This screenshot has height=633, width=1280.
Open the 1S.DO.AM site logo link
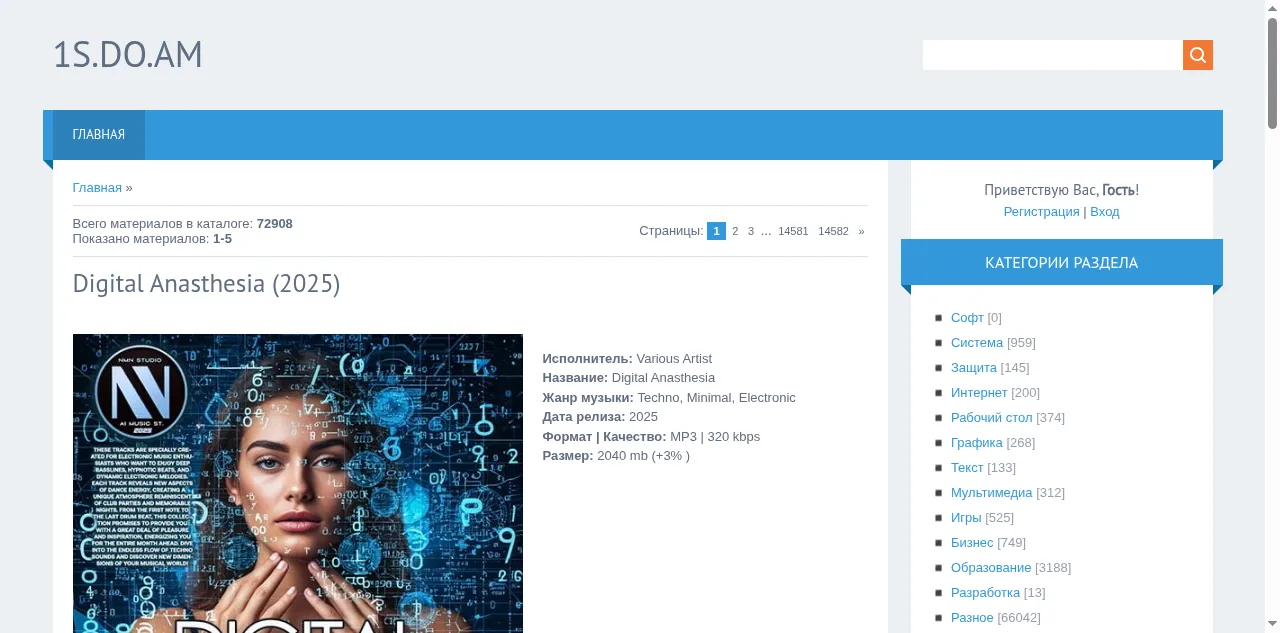pyautogui.click(x=128, y=55)
